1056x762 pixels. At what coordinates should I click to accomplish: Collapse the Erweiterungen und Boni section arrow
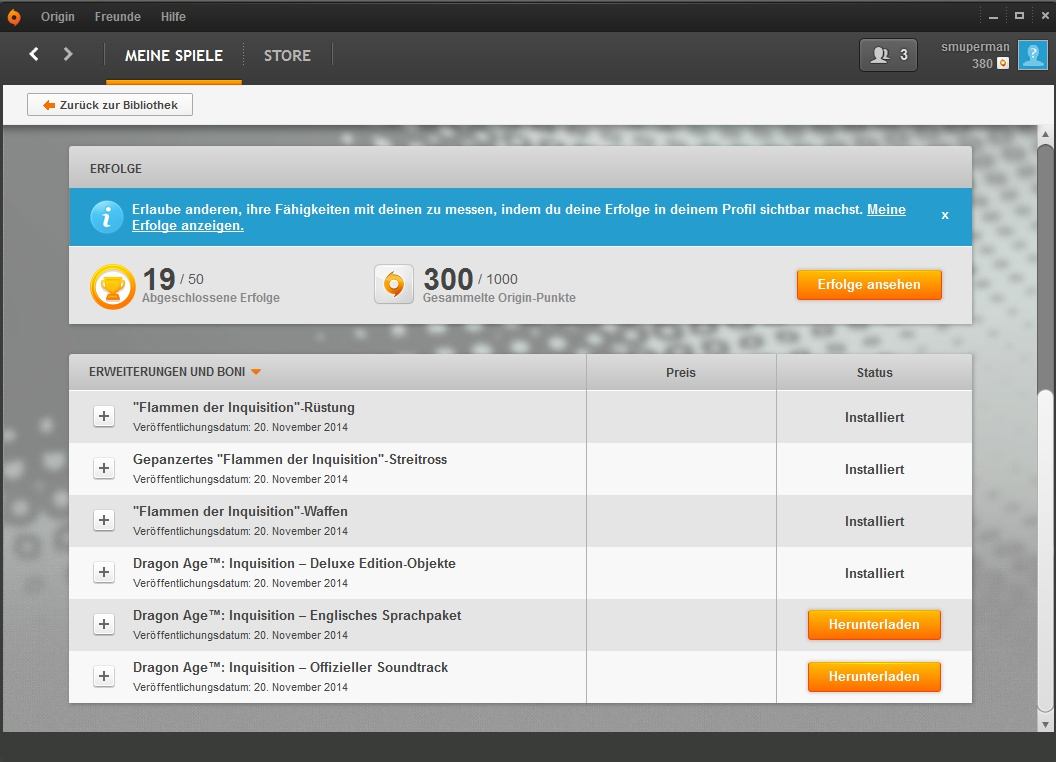pyautogui.click(x=256, y=372)
